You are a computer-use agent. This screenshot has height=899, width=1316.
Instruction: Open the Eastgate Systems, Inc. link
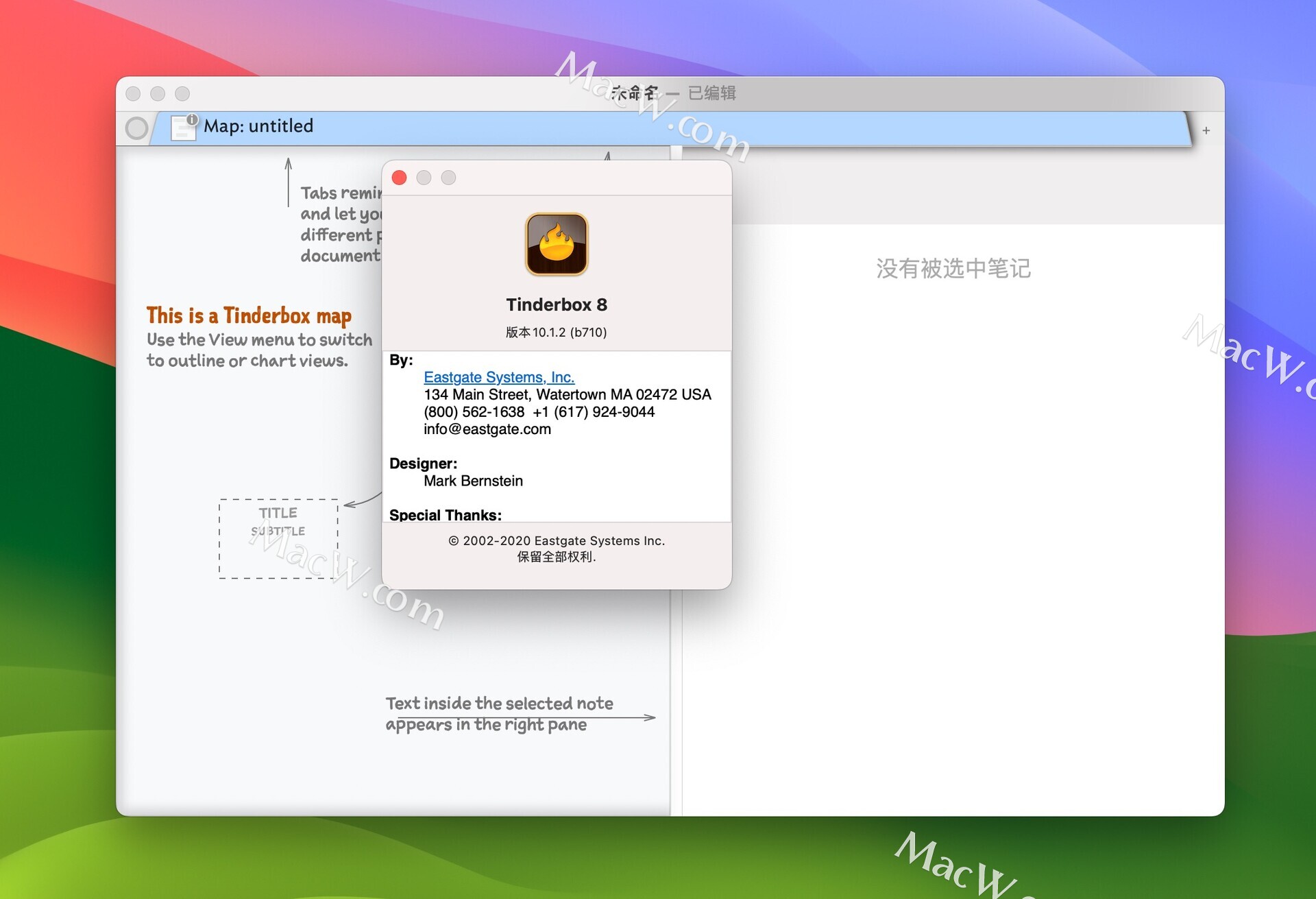pos(499,377)
